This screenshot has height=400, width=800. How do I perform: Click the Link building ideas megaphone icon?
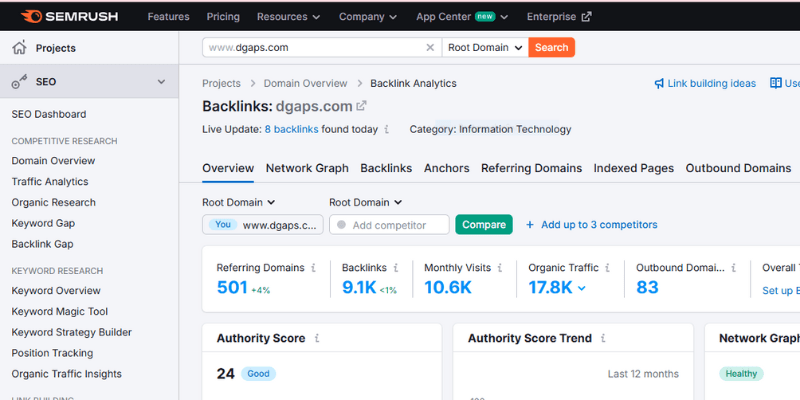pyautogui.click(x=659, y=84)
